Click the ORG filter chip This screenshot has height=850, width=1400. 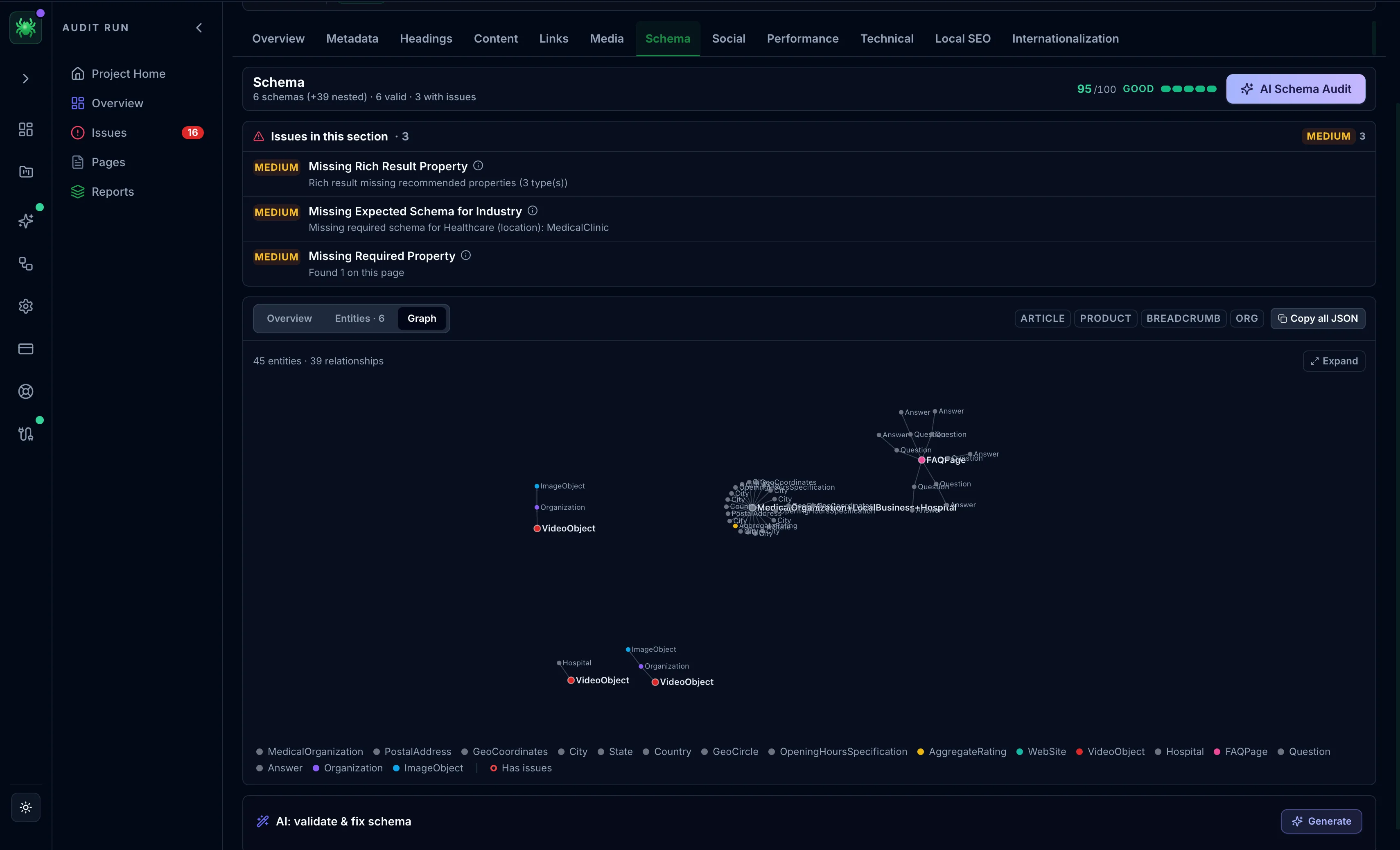pyautogui.click(x=1246, y=318)
